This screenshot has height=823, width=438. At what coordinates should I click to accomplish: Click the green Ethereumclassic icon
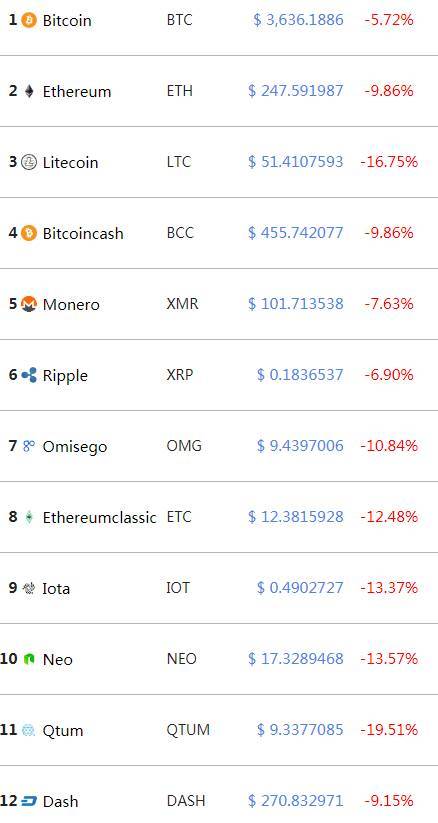[x=29, y=517]
